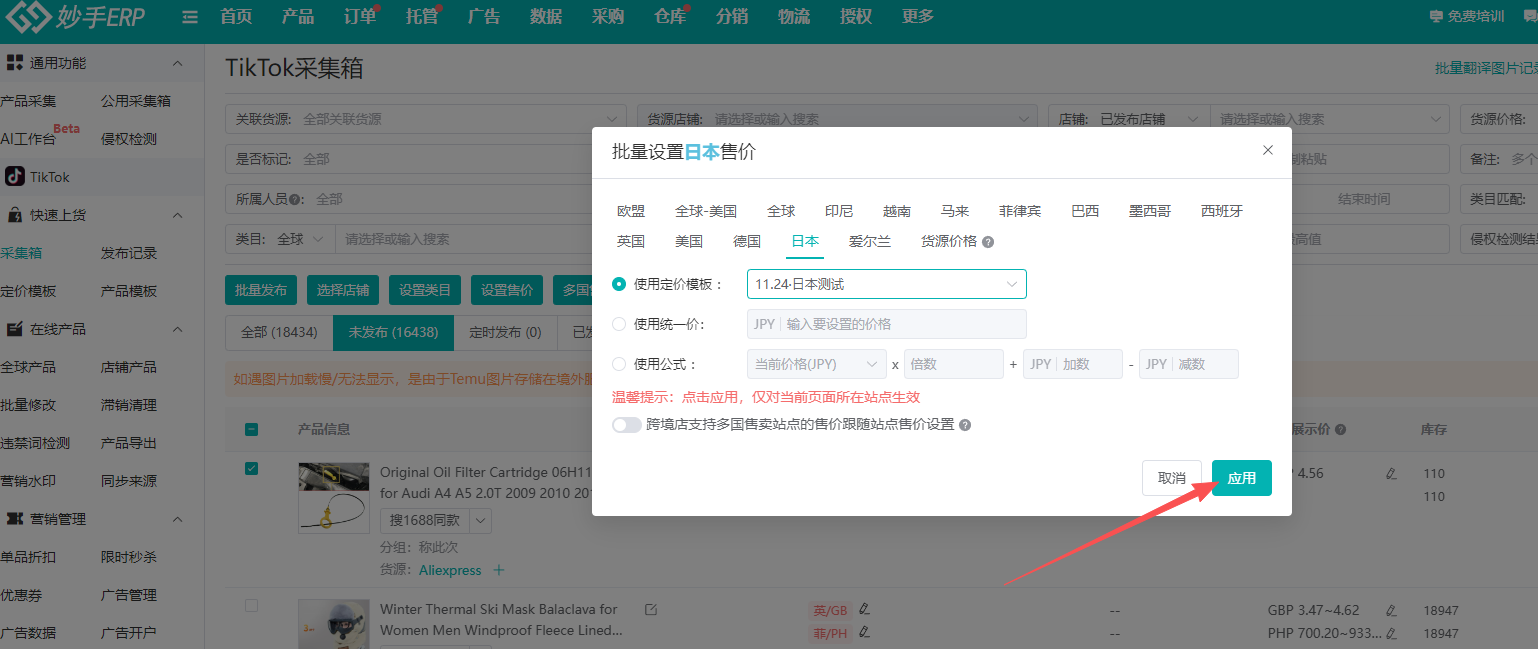Click edit icon beside 英/GB tag
This screenshot has height=649, width=1538.
point(864,609)
